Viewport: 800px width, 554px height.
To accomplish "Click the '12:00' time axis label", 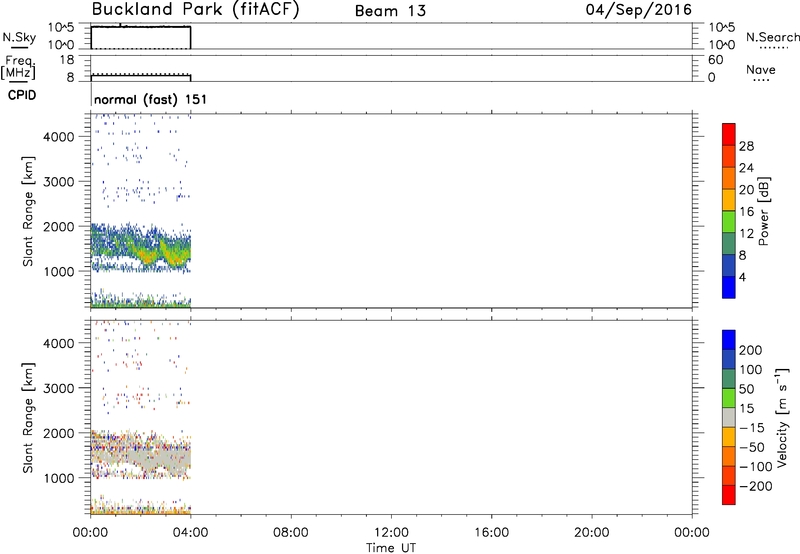I will click(391, 533).
